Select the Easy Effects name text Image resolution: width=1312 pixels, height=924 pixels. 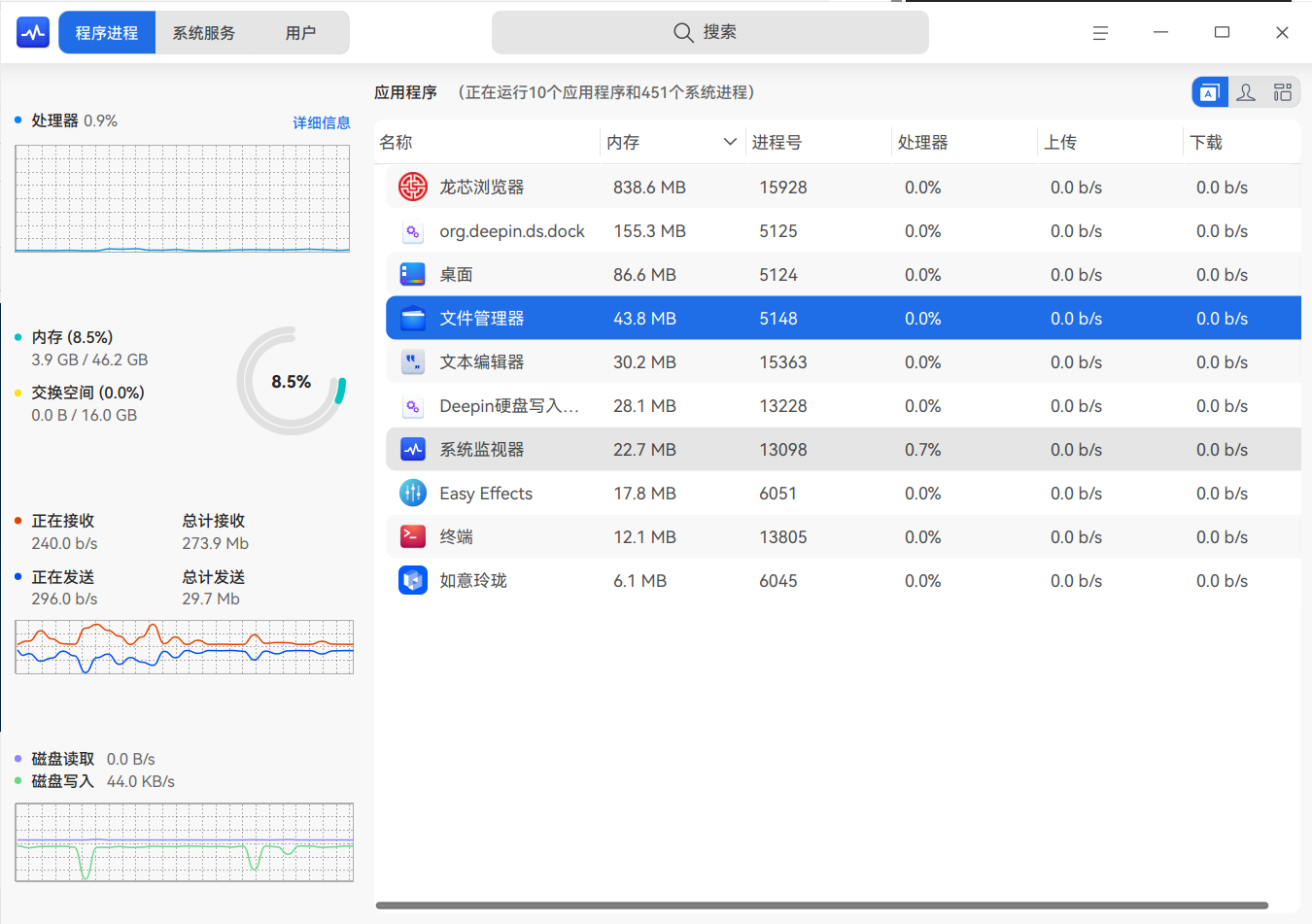(486, 494)
